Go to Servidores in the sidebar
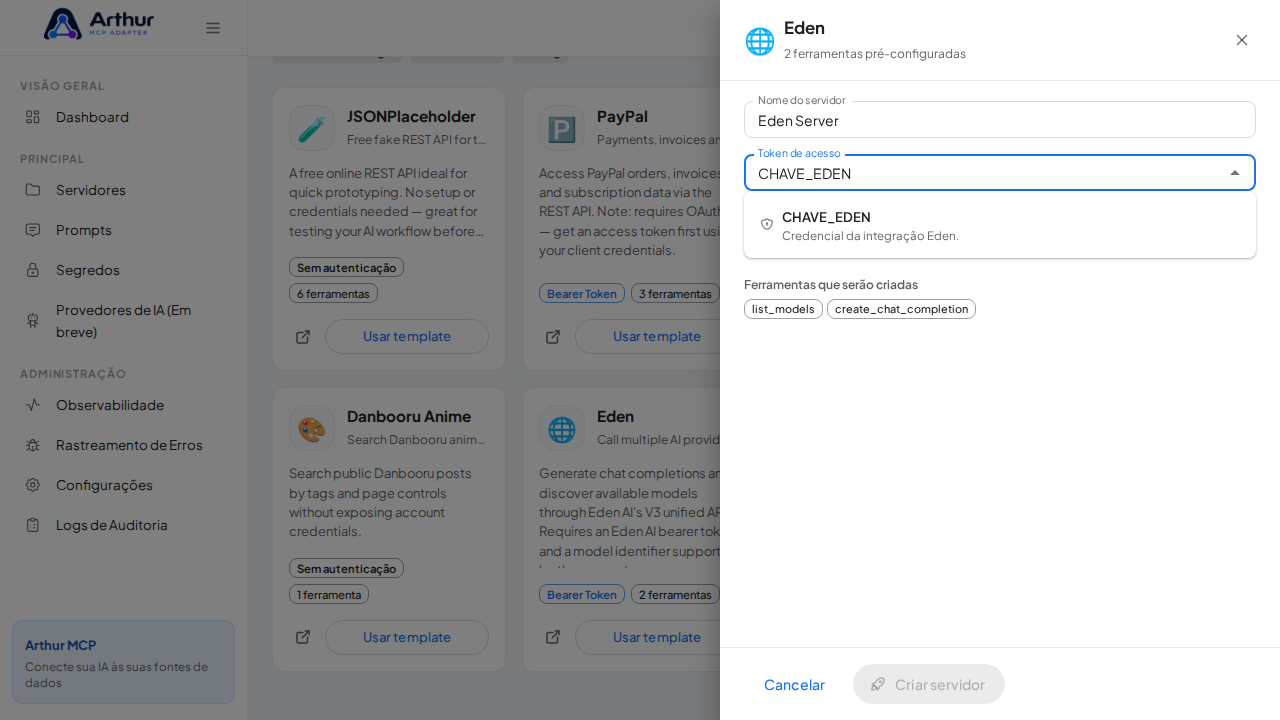Image resolution: width=1280 pixels, height=720 pixels. point(123,190)
